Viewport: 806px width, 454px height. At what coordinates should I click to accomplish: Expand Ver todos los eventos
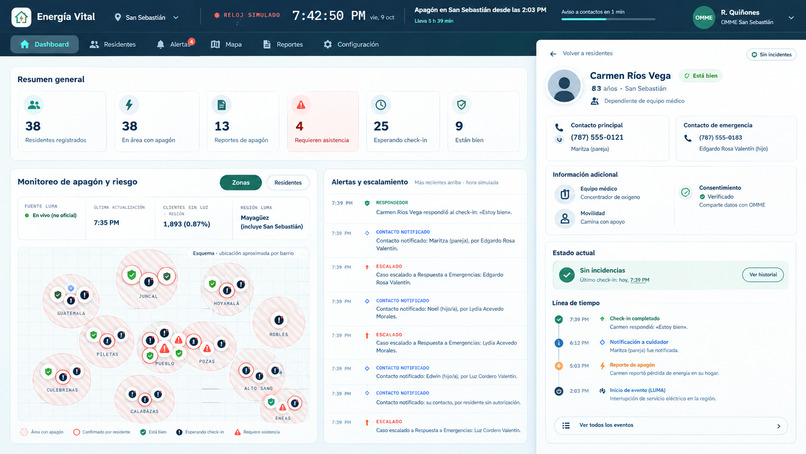click(x=671, y=426)
